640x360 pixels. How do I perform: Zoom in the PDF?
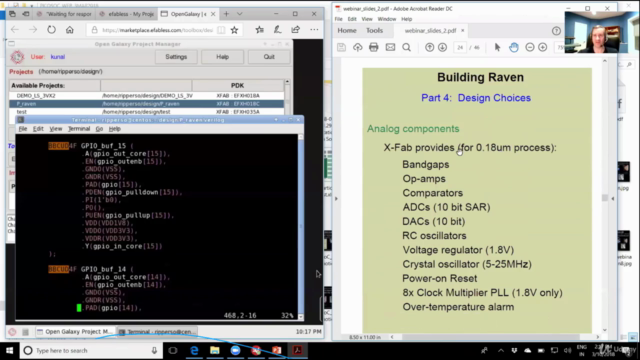pyautogui.click(x=542, y=47)
